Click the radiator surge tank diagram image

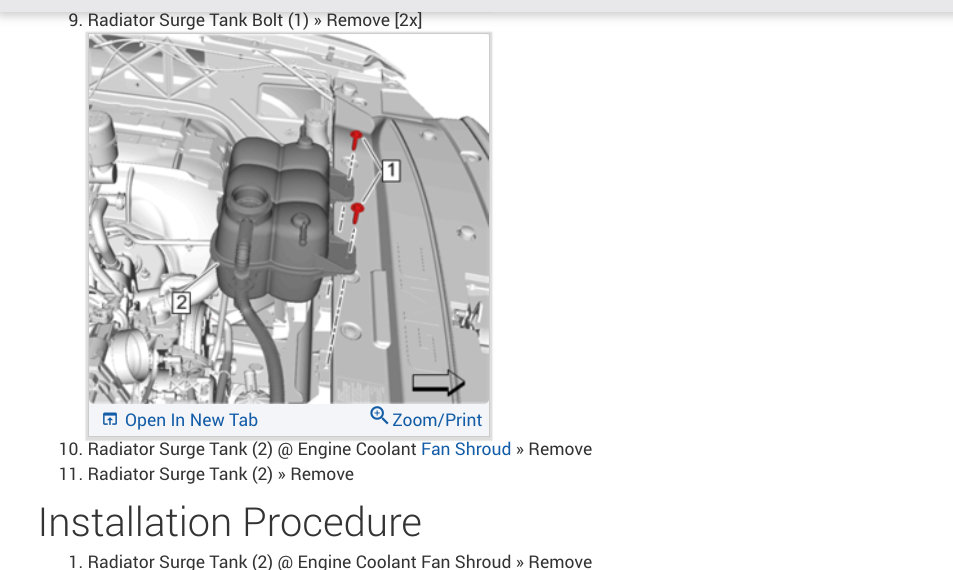pos(289,219)
